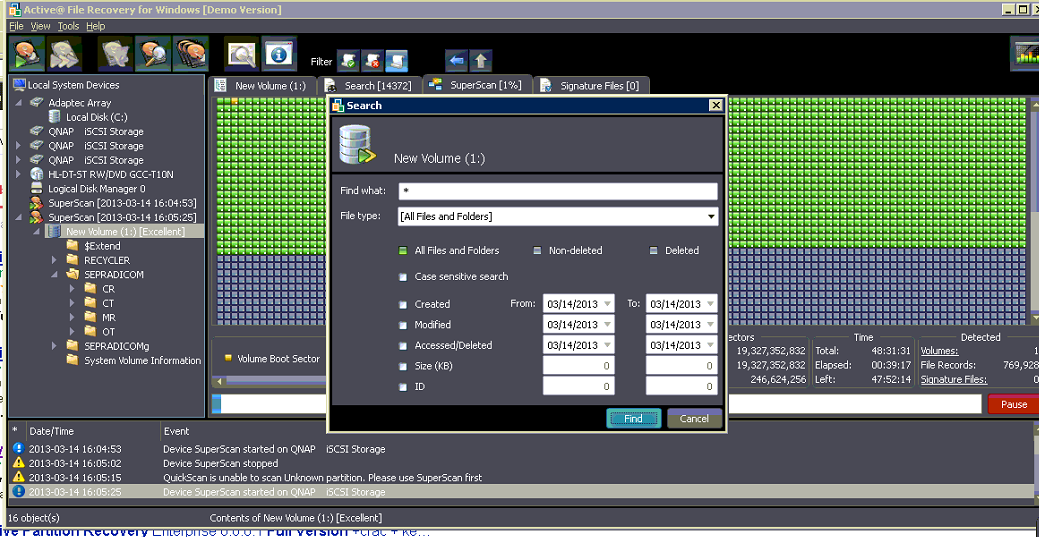Open file preview using picture-magnifier toolbar icon
The image size is (1039, 537).
[x=241, y=54]
